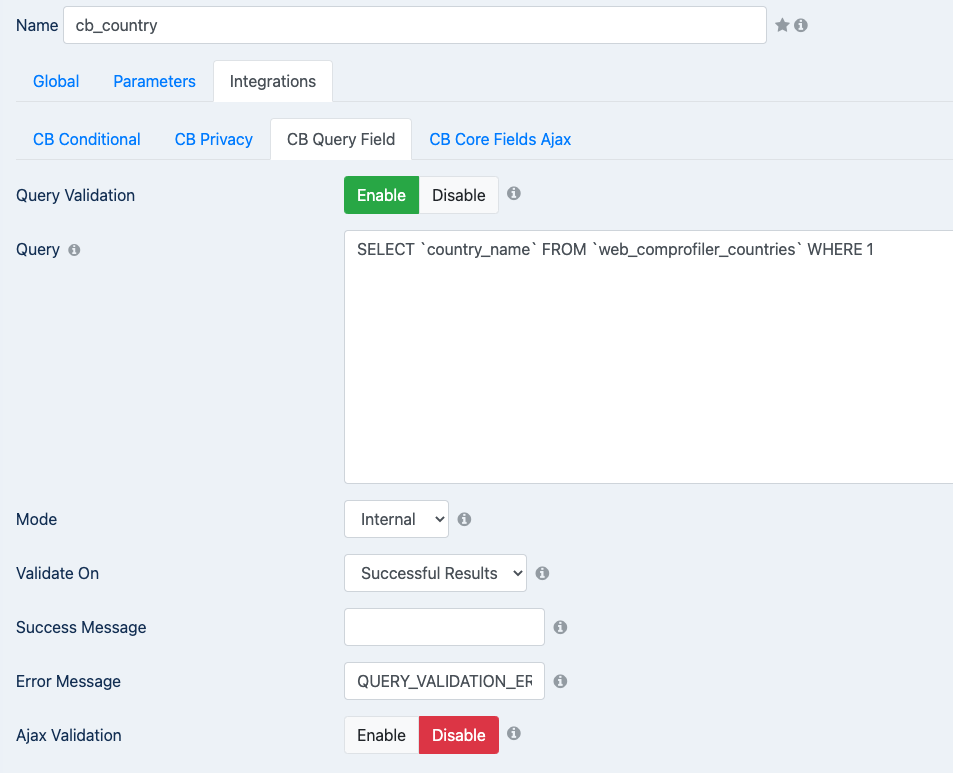
Task: Open the CB Core Fields Ajax sub-tab
Action: pos(500,139)
